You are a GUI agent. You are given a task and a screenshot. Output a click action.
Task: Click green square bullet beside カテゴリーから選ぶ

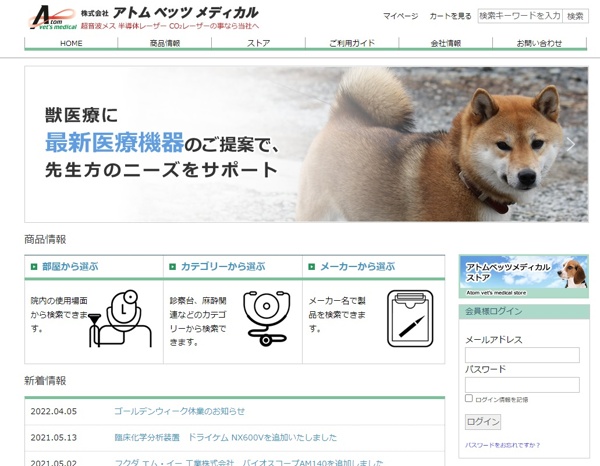pos(173,267)
